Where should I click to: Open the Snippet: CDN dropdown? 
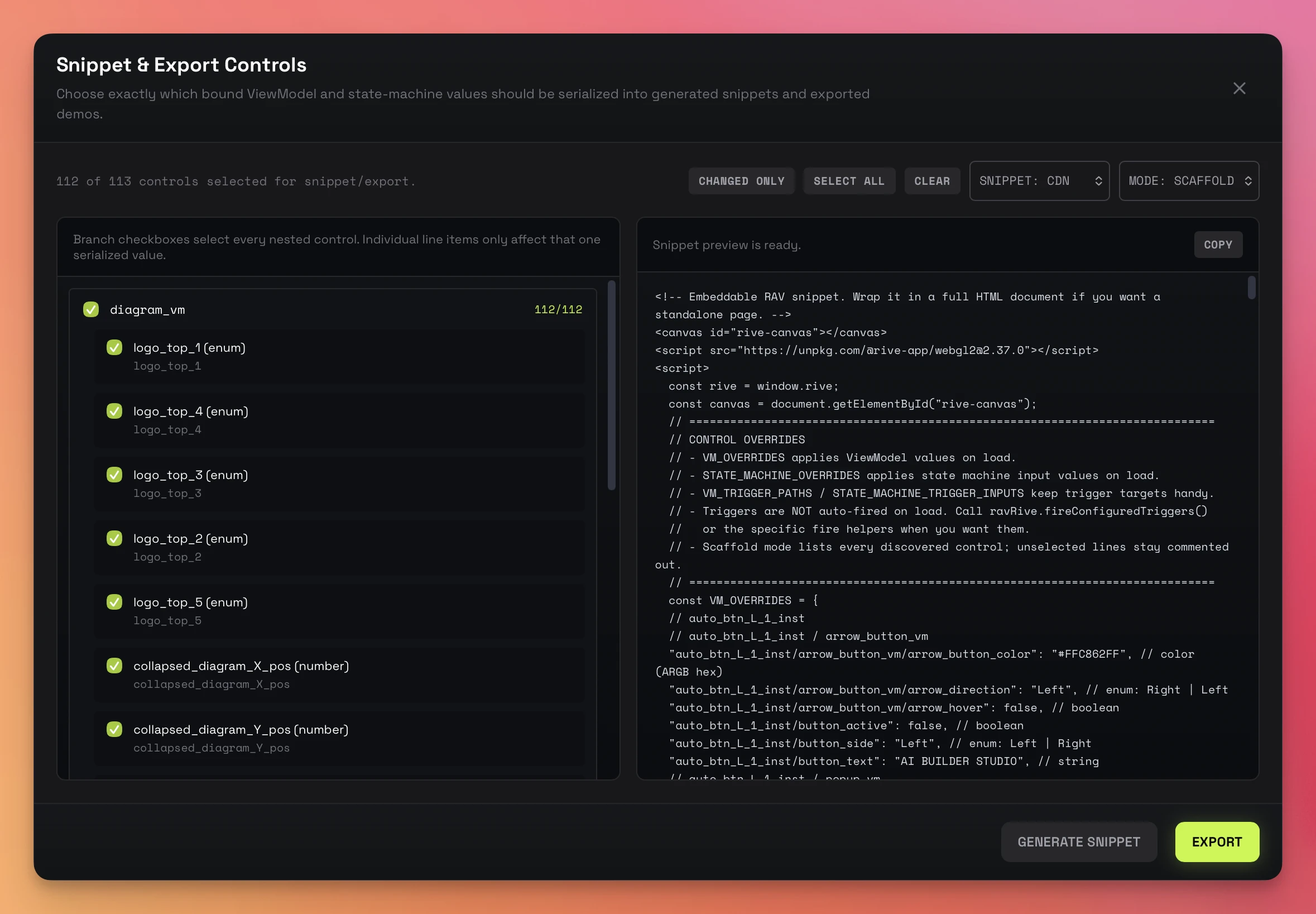click(1039, 181)
